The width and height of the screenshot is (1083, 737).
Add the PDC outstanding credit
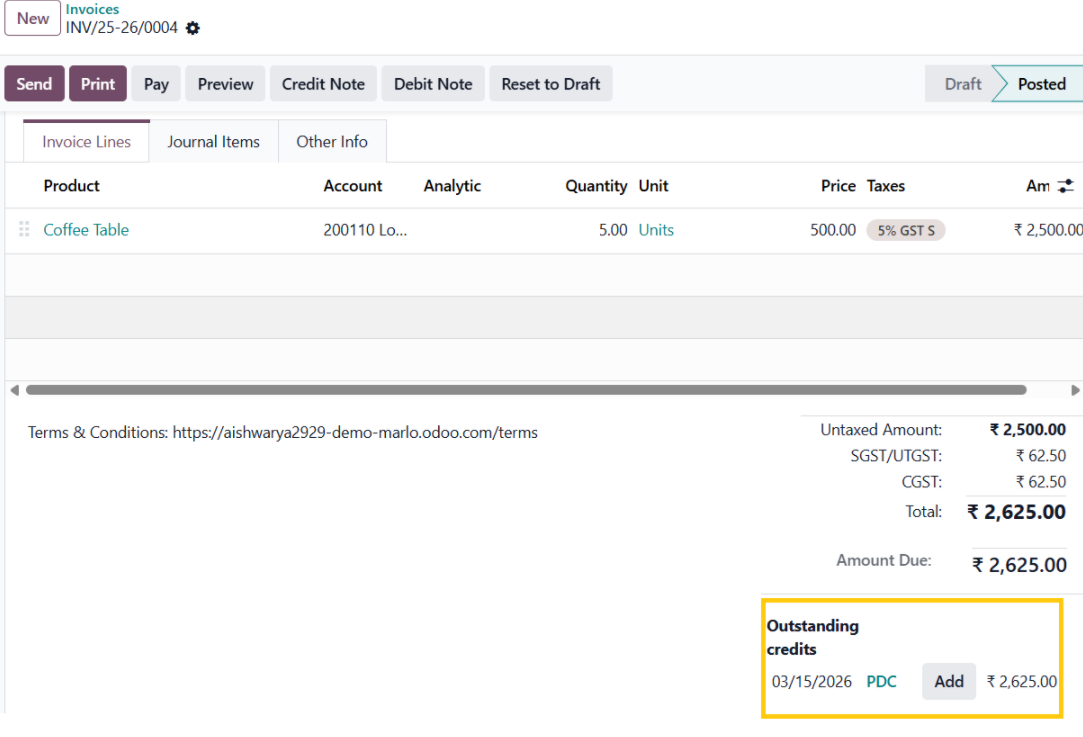(x=948, y=682)
